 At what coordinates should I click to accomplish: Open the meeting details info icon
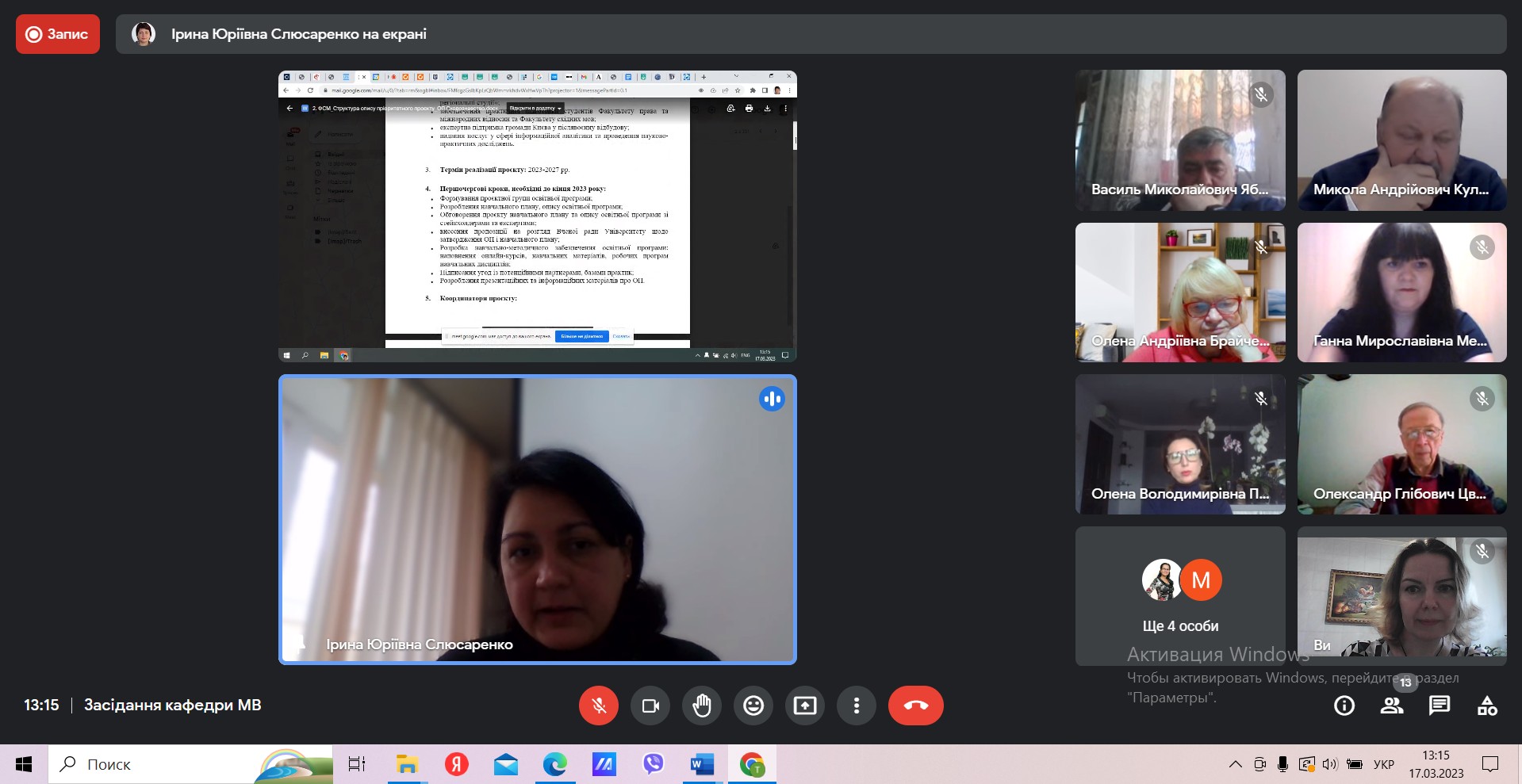click(x=1344, y=706)
